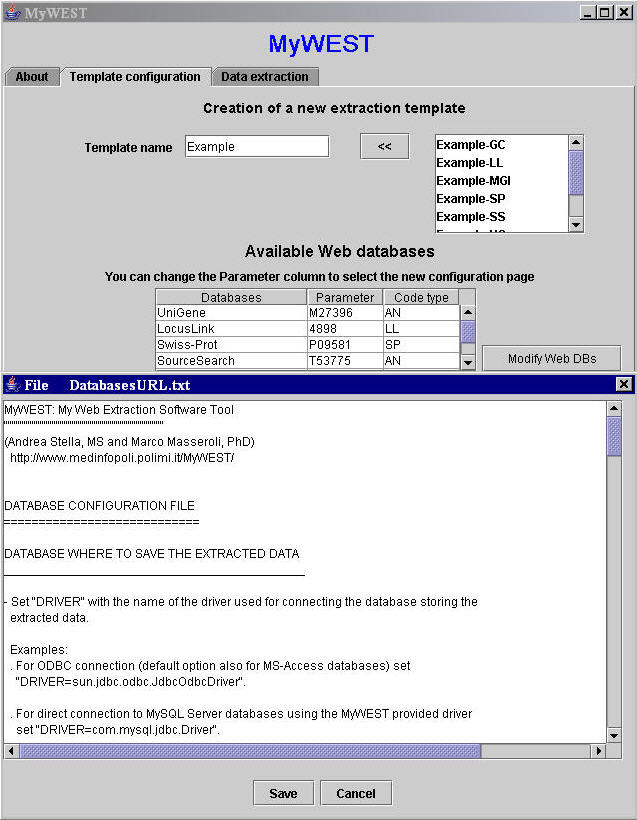Click the << copy template button
This screenshot has width=637, height=820.
tap(384, 146)
